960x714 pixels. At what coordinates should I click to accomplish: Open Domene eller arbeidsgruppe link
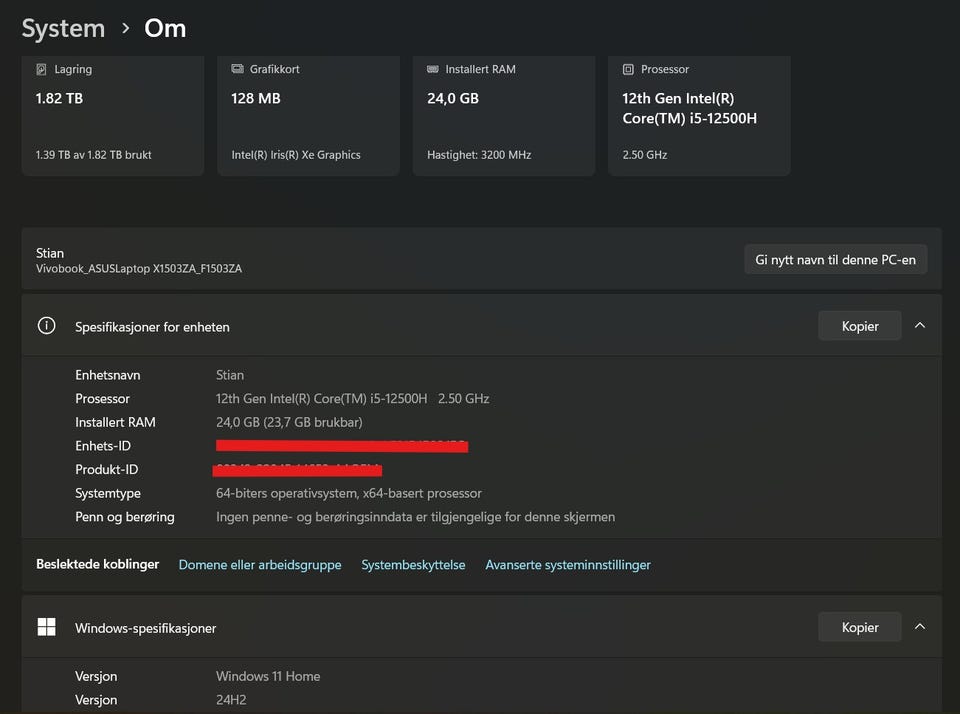[x=260, y=565]
